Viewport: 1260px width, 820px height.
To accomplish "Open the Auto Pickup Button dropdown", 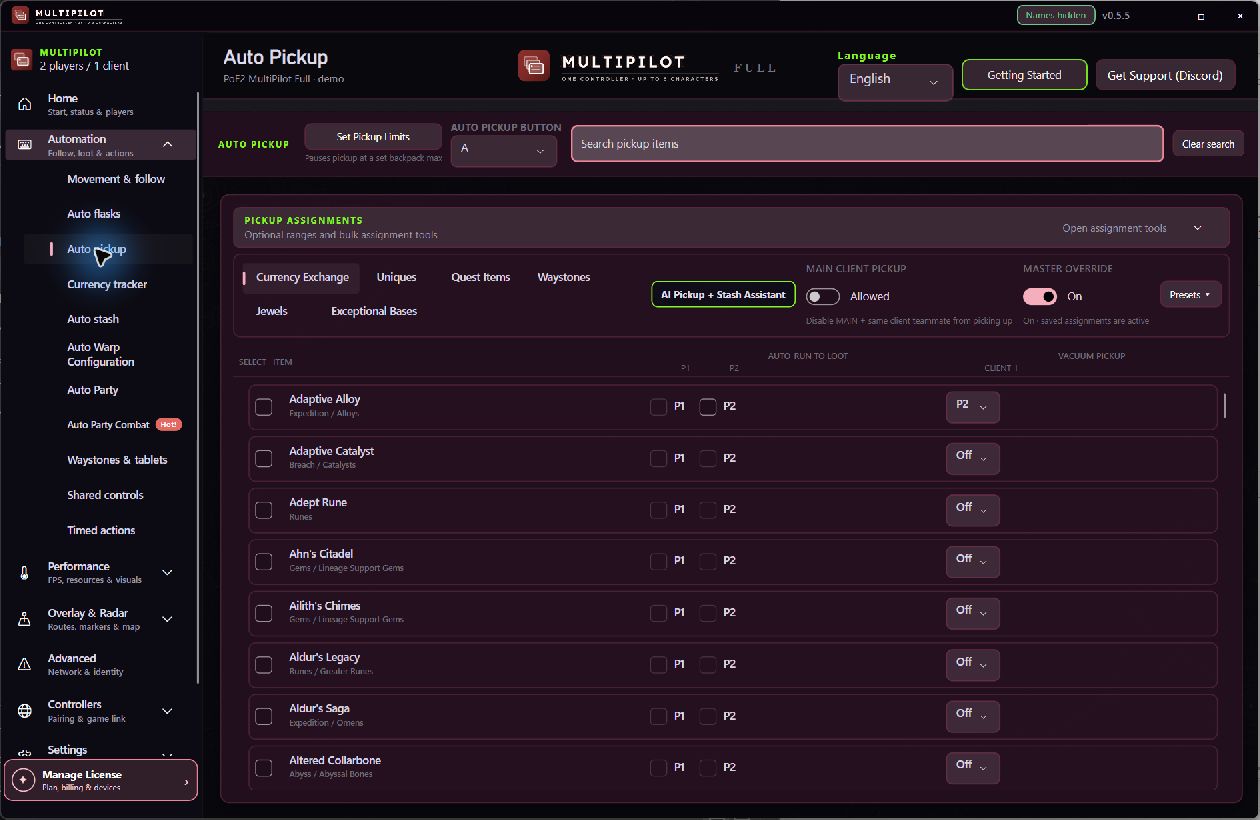I will [503, 150].
